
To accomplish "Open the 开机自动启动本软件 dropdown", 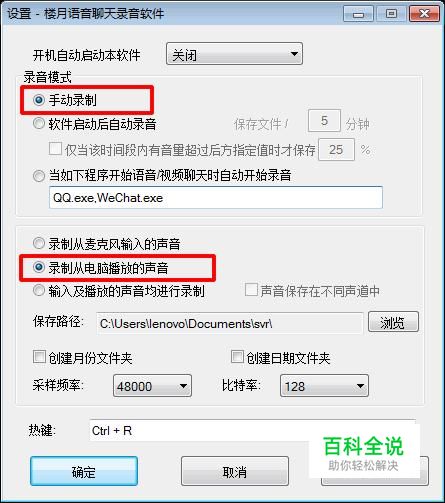I will pyautogui.click(x=234, y=54).
